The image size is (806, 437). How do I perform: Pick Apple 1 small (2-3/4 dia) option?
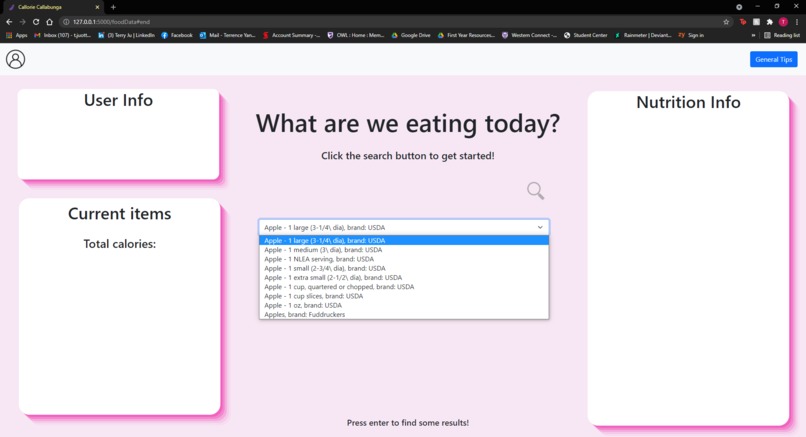click(x=404, y=268)
